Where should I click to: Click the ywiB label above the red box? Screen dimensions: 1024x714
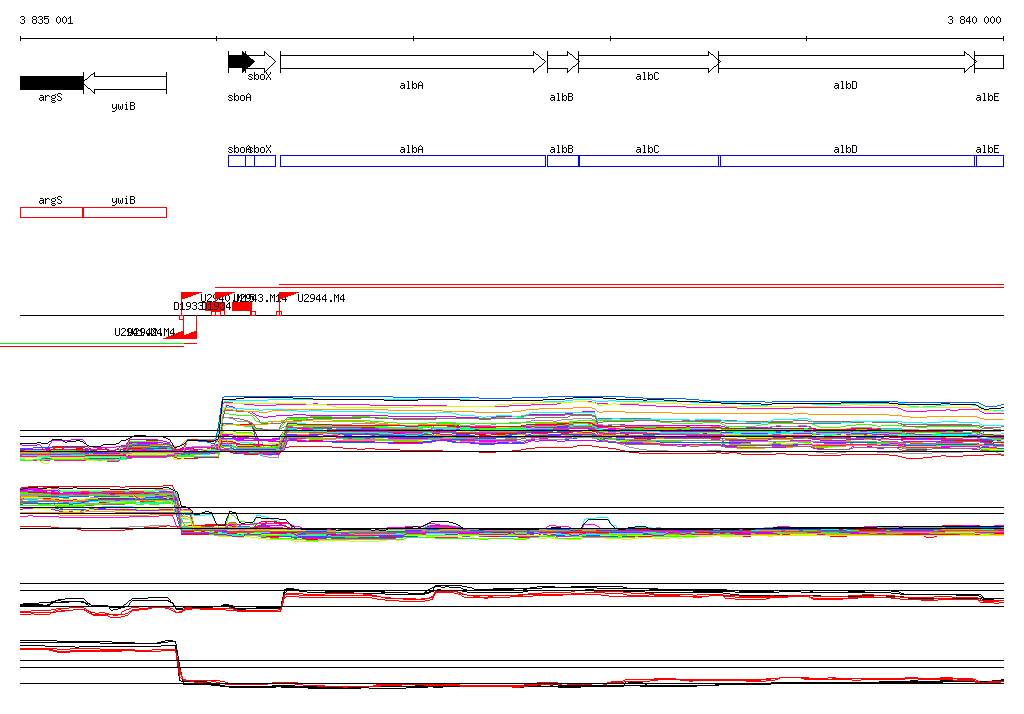pyautogui.click(x=123, y=201)
